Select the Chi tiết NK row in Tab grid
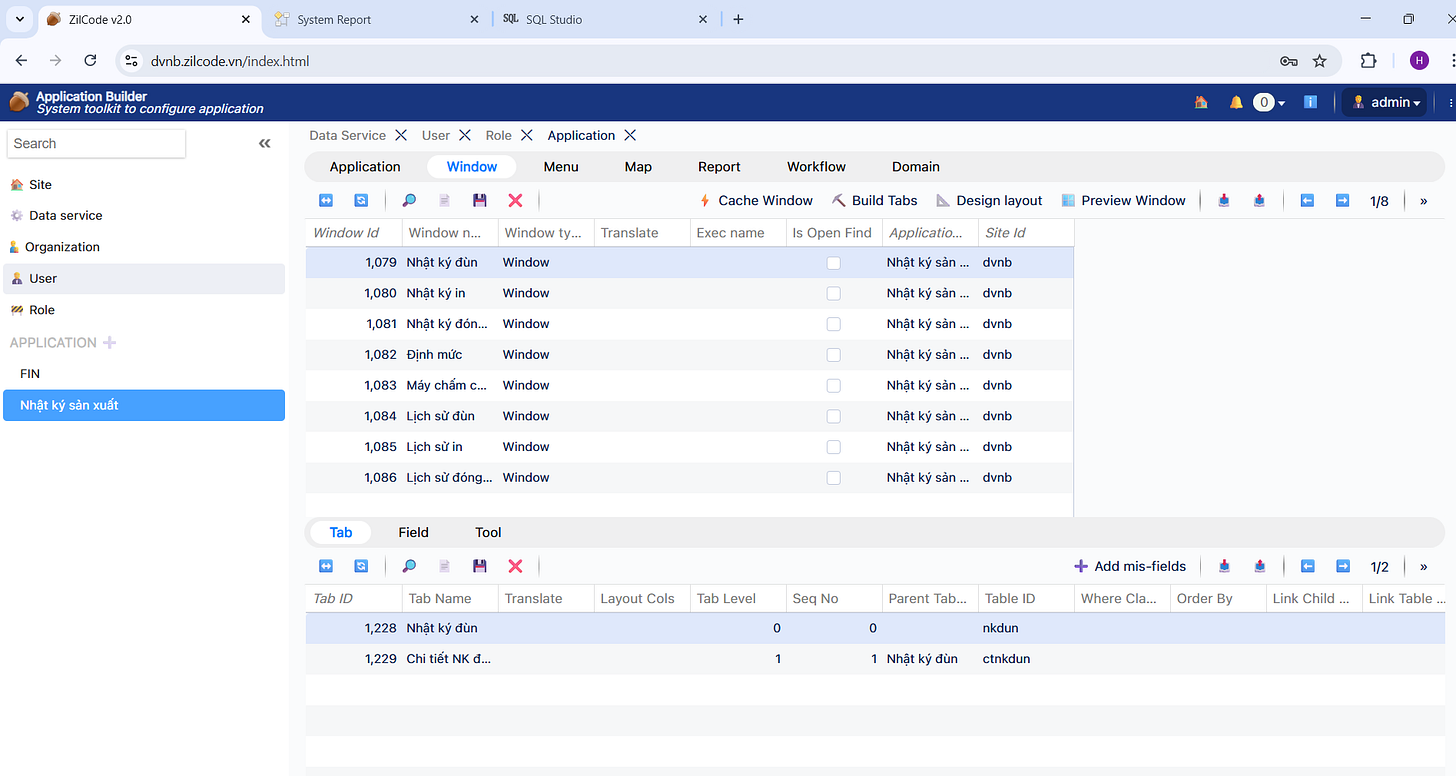Viewport: 1456px width, 776px height. [875, 659]
